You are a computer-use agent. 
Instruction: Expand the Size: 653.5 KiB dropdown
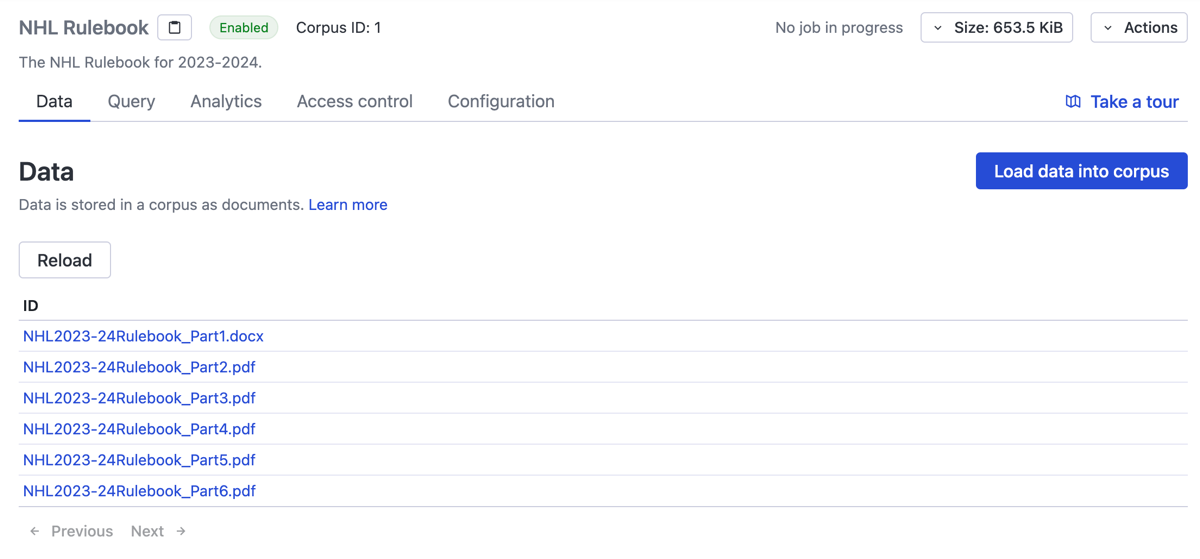[x=996, y=28]
